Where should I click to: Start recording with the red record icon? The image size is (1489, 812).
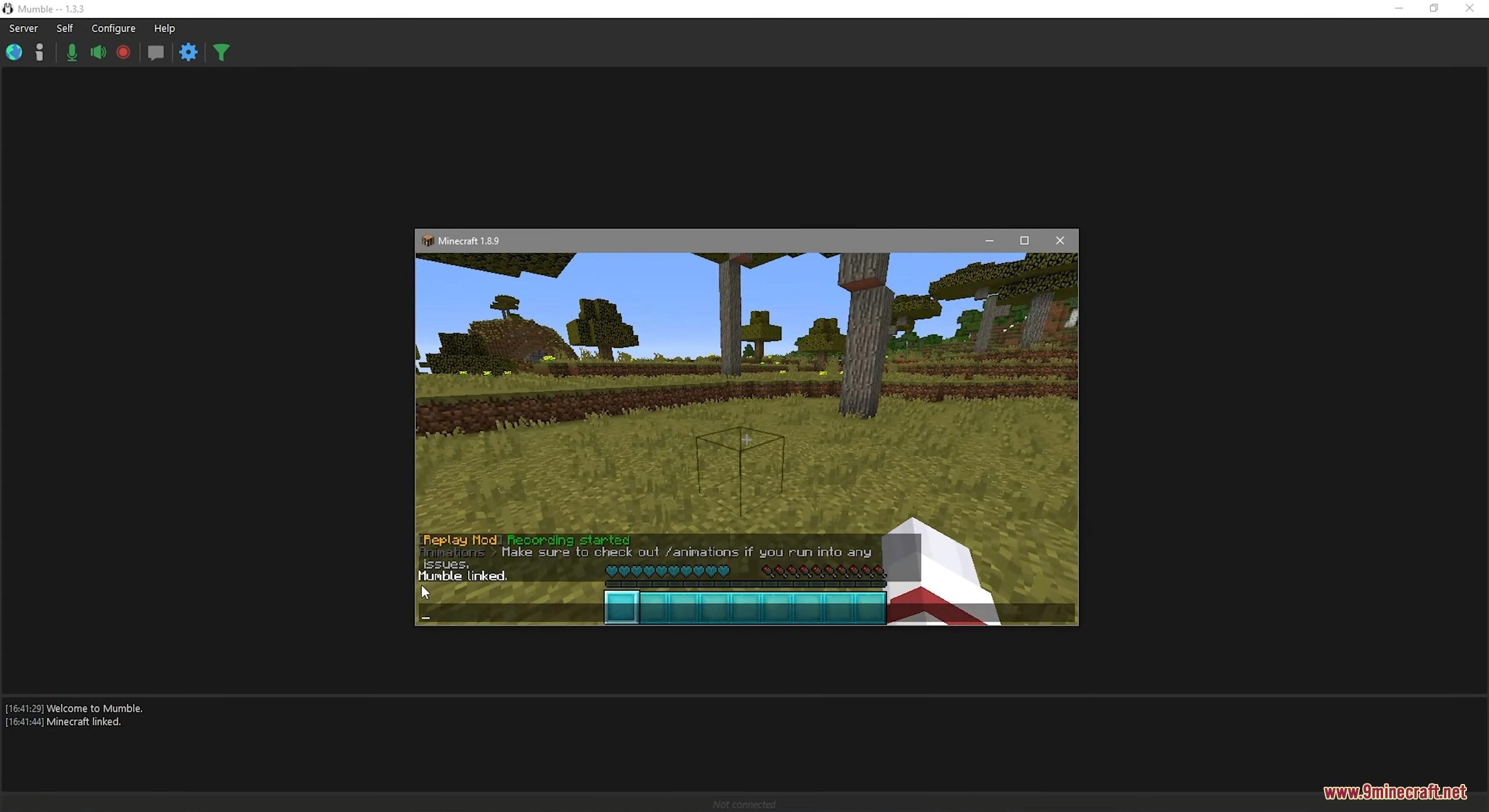point(123,52)
